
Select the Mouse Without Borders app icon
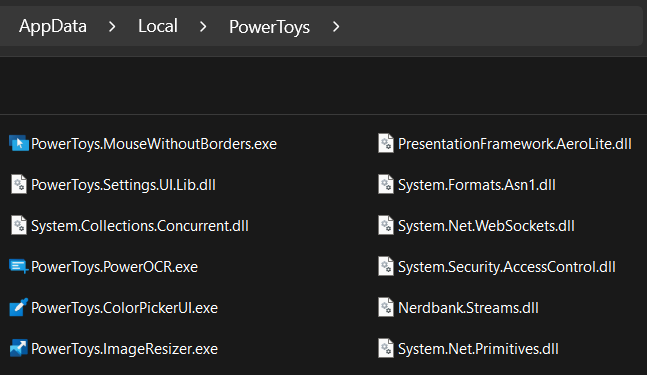click(19, 143)
